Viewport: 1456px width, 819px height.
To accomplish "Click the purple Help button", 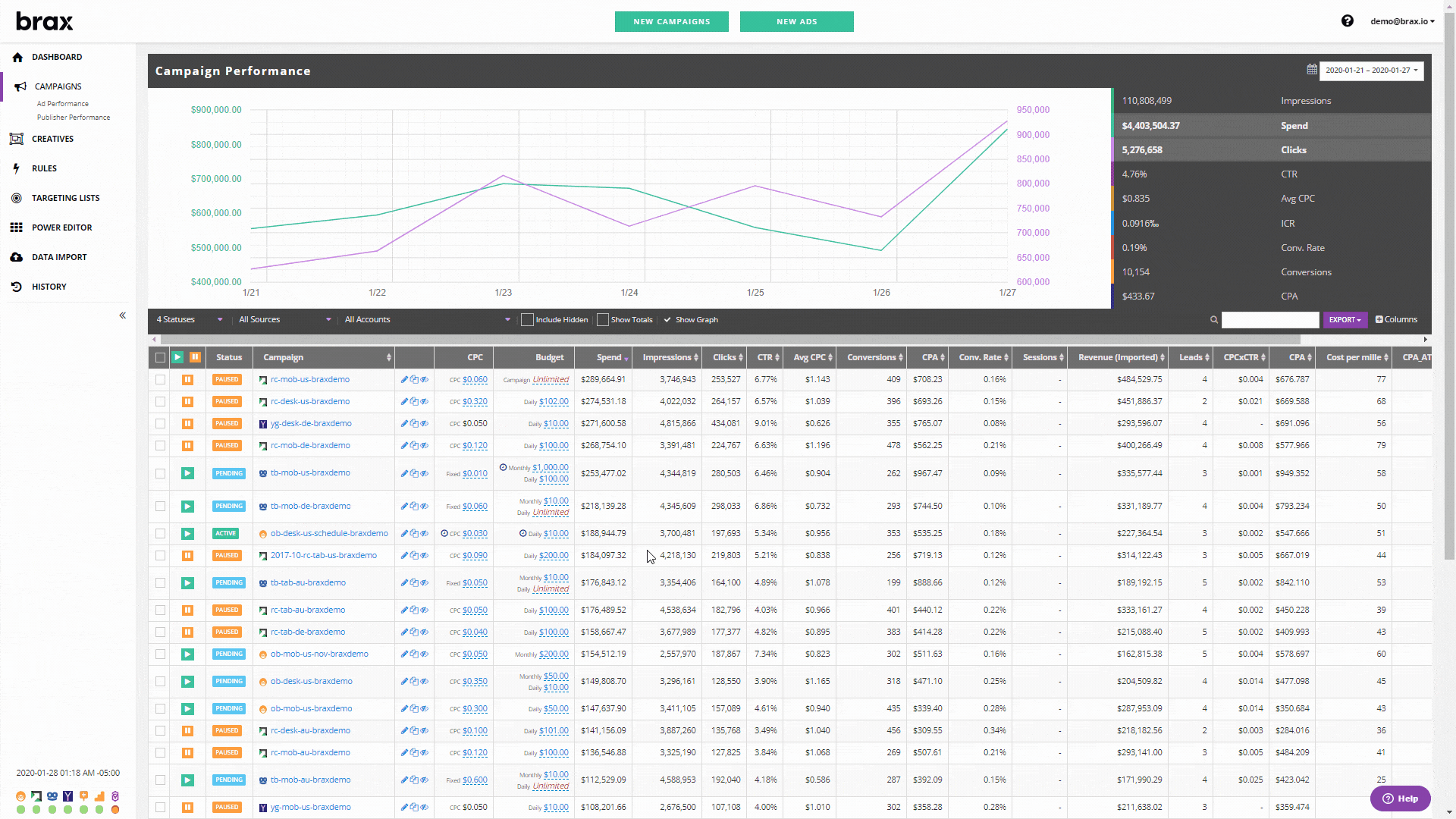I will coord(1400,799).
